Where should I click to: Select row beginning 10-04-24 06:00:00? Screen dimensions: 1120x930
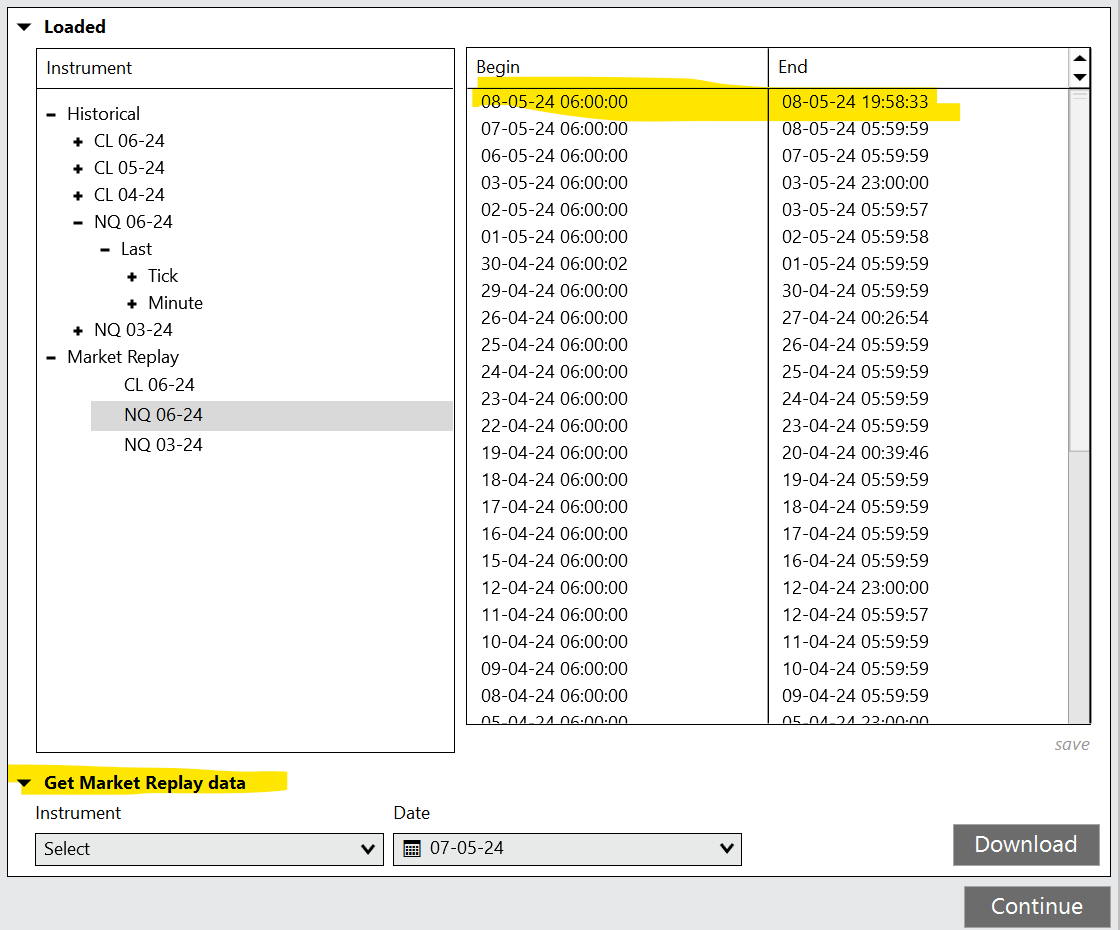coord(768,642)
